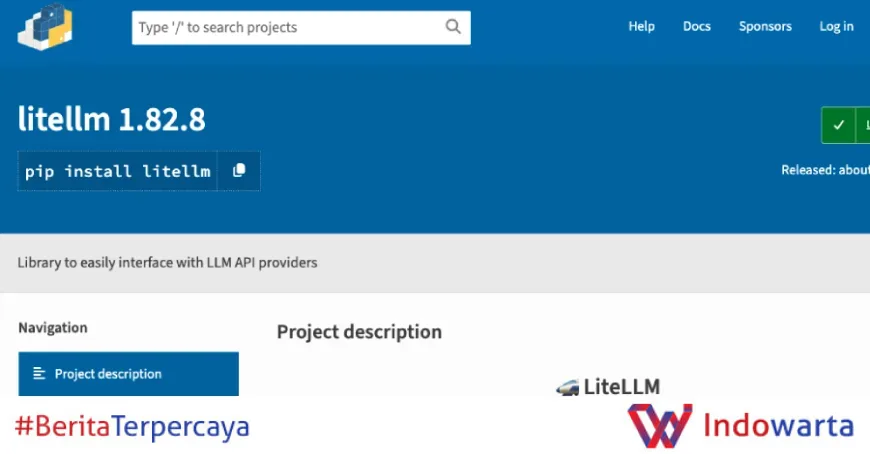Open the Docs link
The width and height of the screenshot is (870, 454).
pyautogui.click(x=696, y=26)
